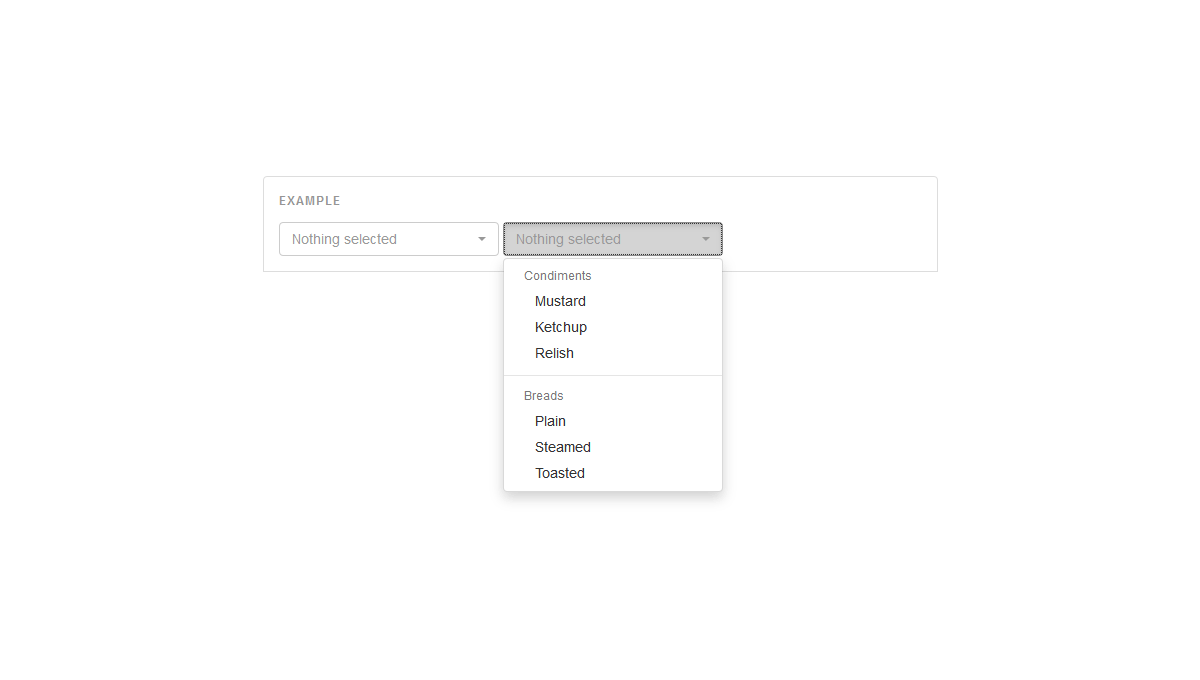The width and height of the screenshot is (1200, 680).
Task: Click the divider between Relish and Breads
Action: [x=612, y=374]
